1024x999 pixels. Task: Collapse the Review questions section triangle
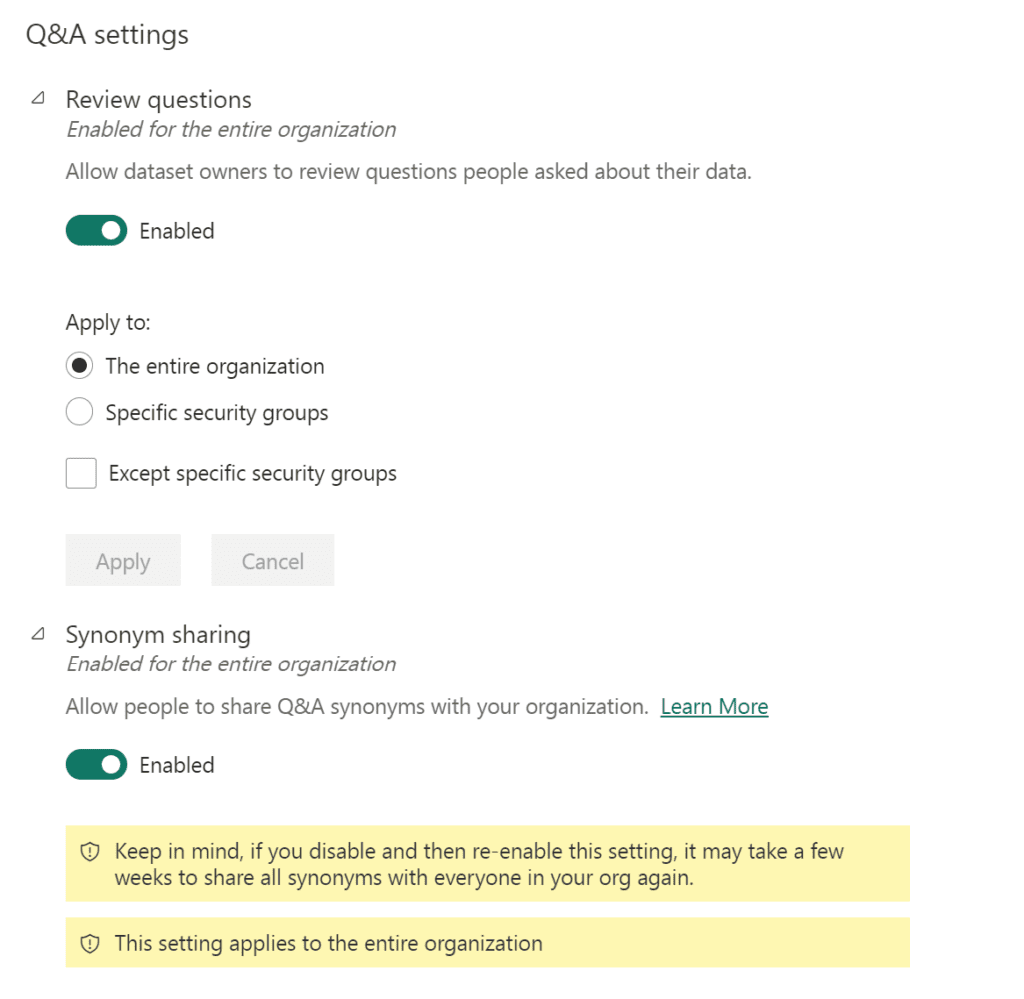click(38, 98)
